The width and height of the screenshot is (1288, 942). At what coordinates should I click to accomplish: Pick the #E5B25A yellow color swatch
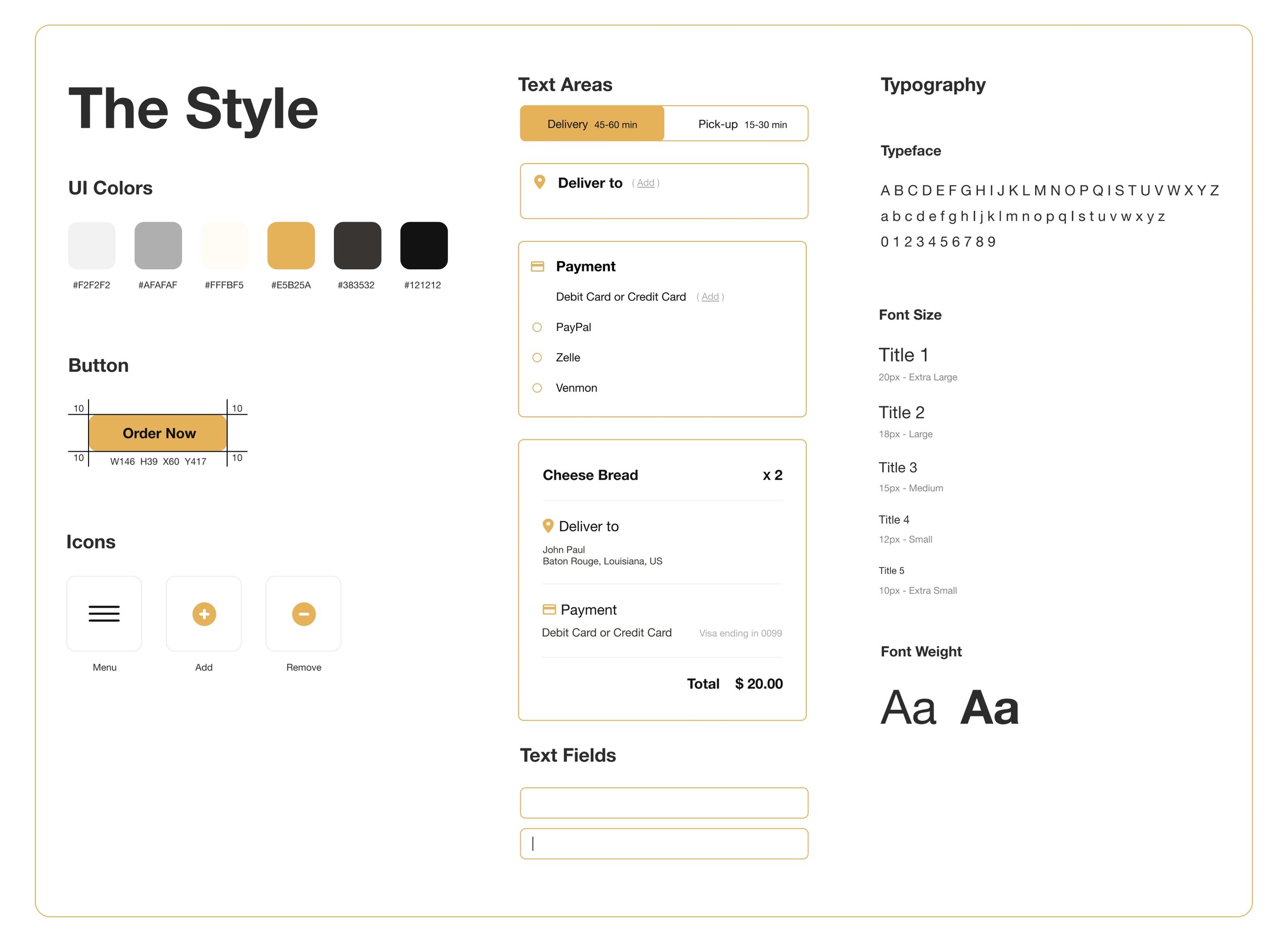[291, 245]
